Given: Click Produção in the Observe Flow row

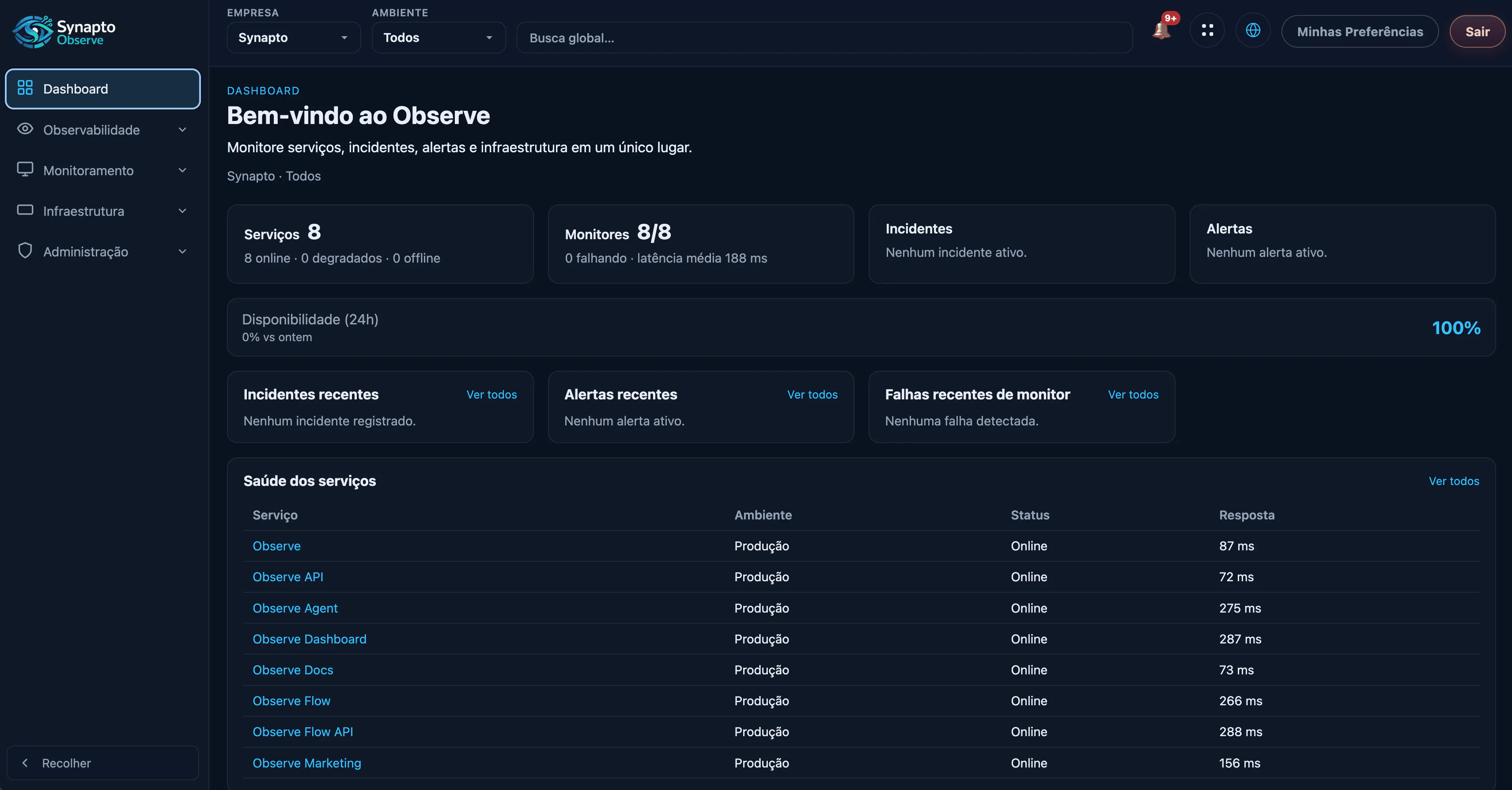Looking at the screenshot, I should 762,701.
